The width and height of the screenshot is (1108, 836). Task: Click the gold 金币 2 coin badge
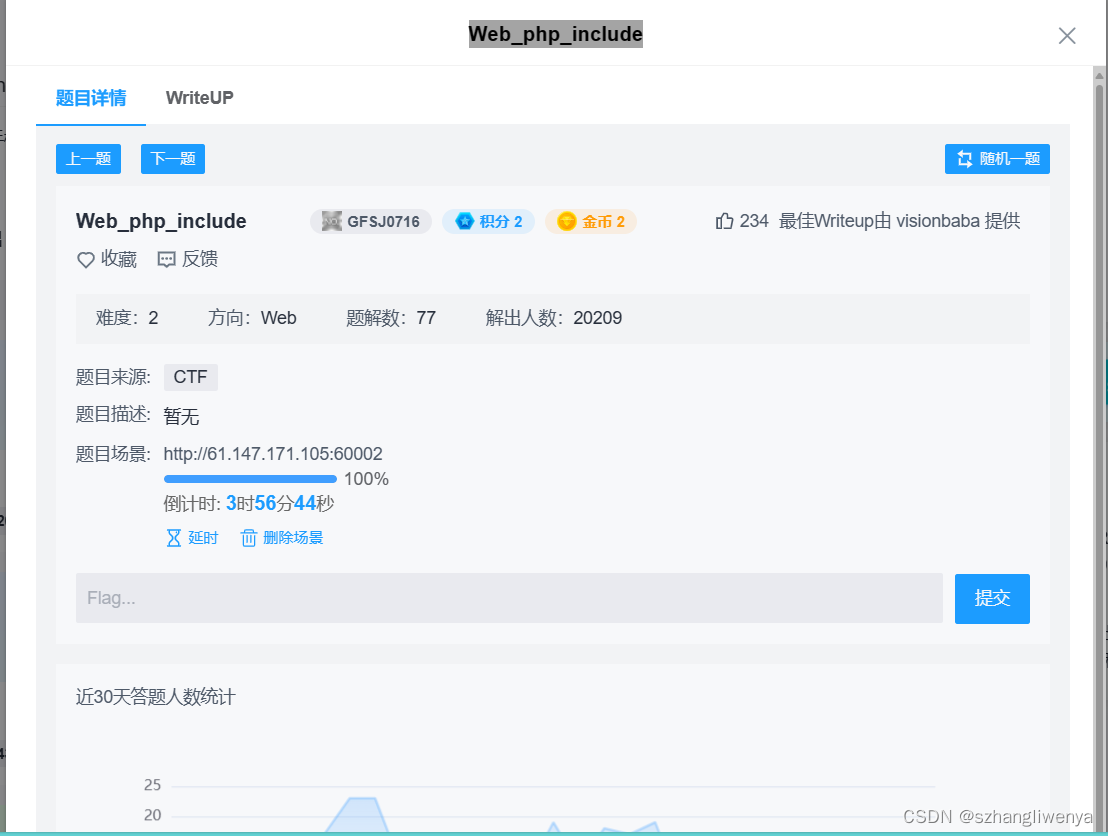(590, 221)
